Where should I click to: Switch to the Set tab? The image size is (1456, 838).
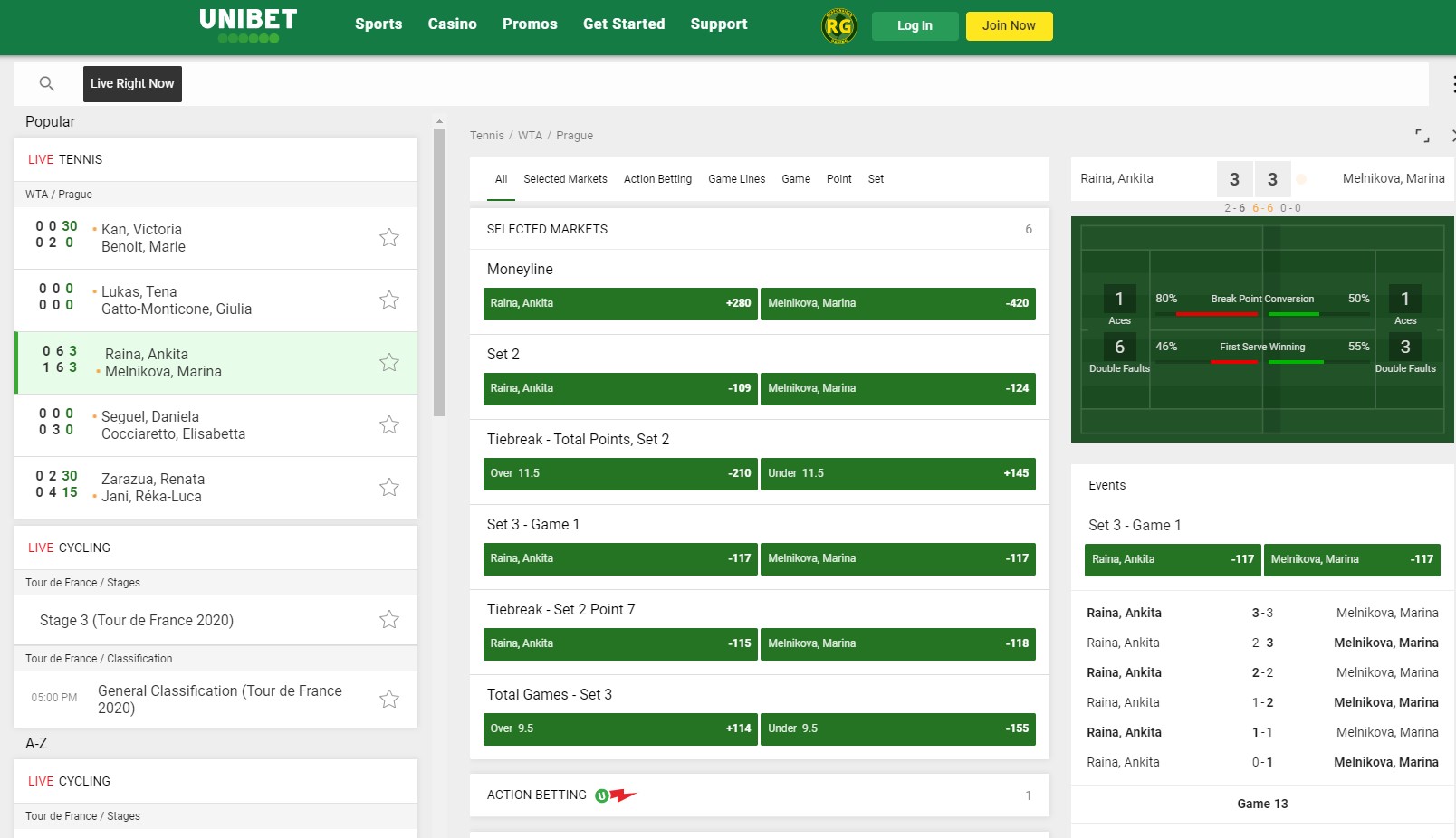pos(876,179)
